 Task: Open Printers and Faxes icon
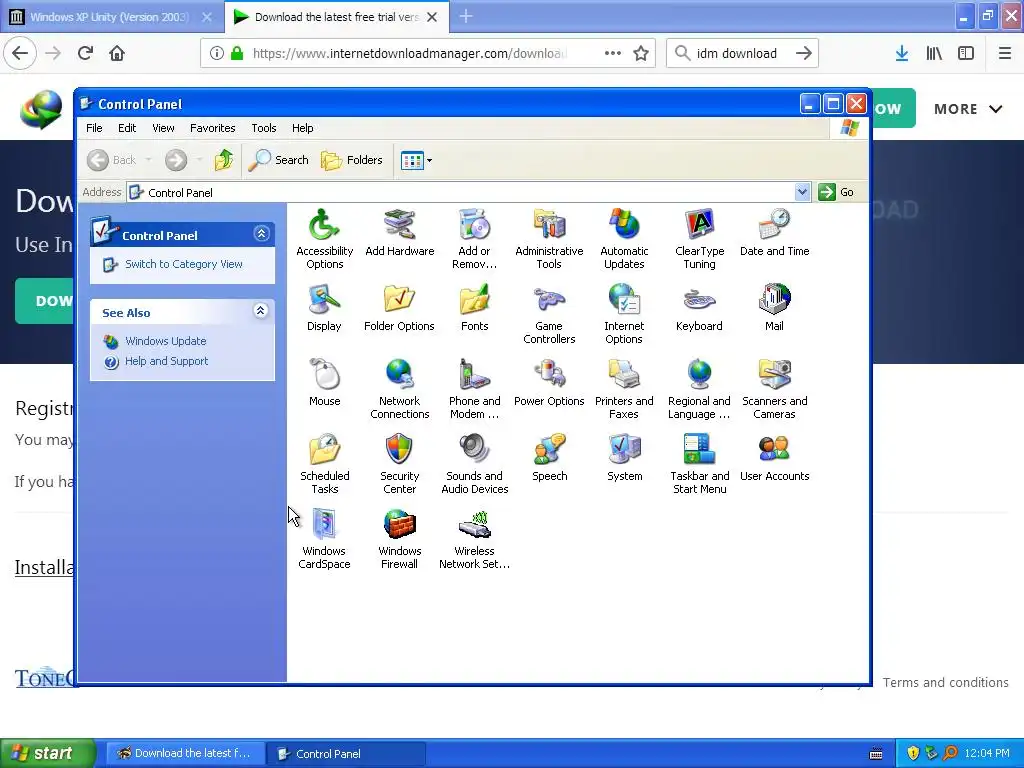pos(624,389)
